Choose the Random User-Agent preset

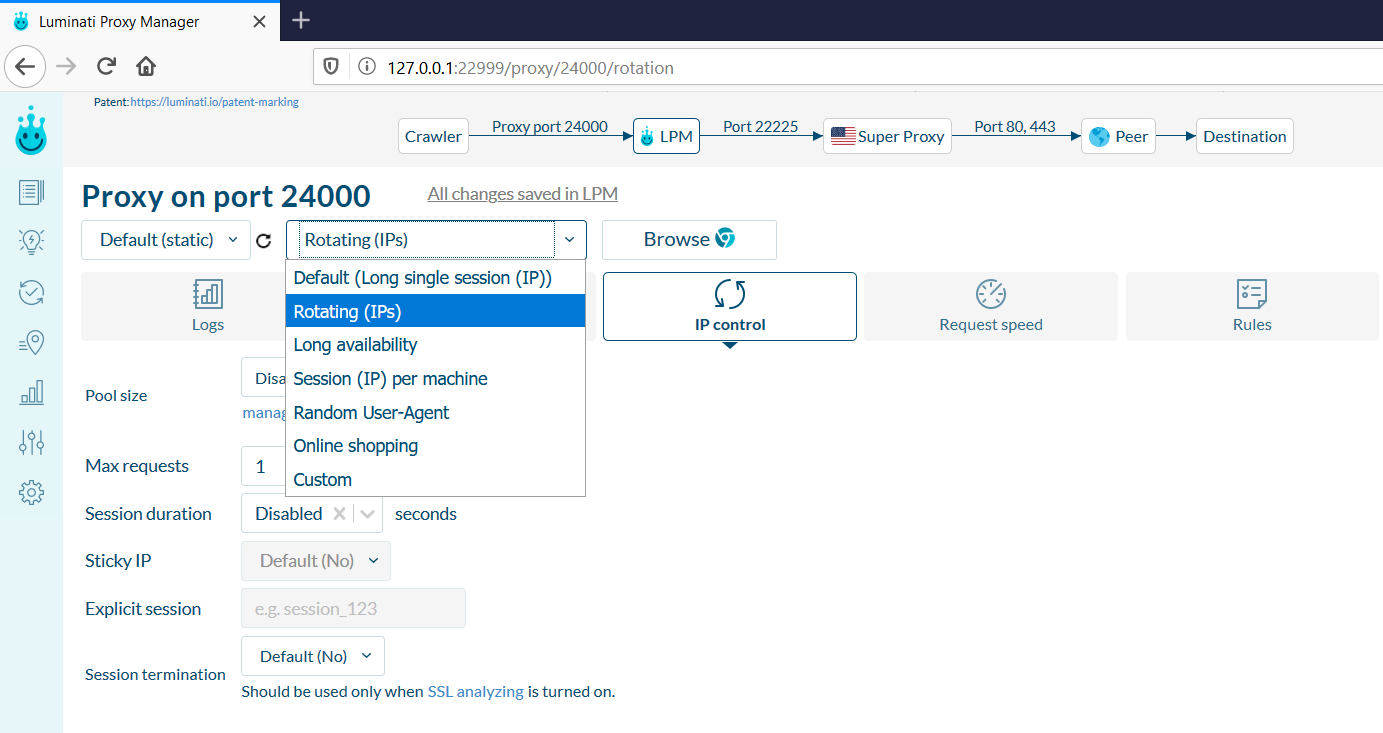(435, 412)
